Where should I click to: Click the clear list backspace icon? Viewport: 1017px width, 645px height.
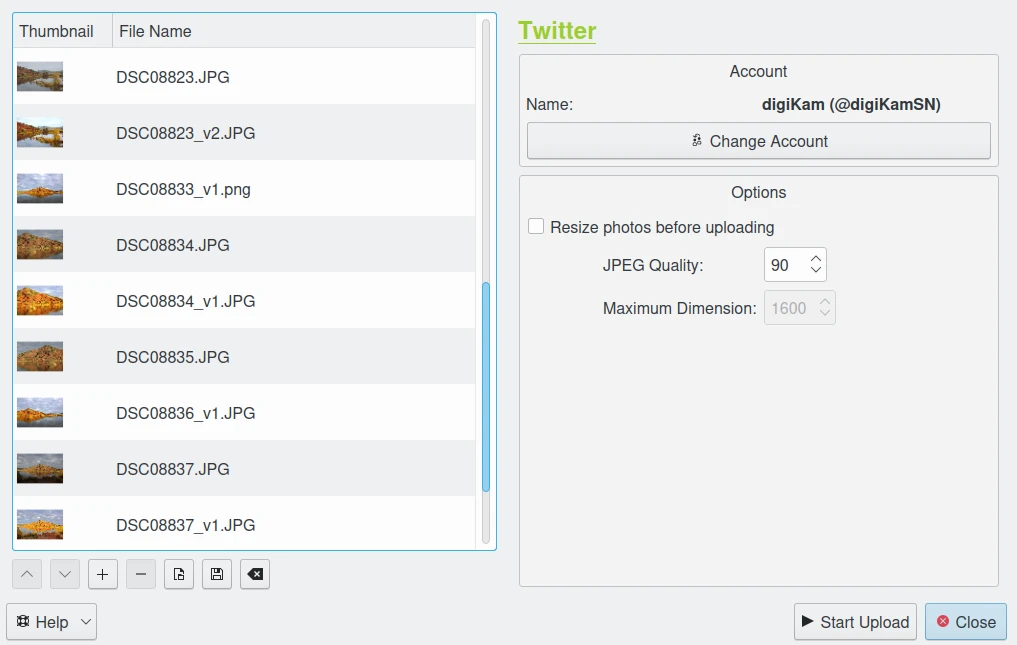(255, 574)
